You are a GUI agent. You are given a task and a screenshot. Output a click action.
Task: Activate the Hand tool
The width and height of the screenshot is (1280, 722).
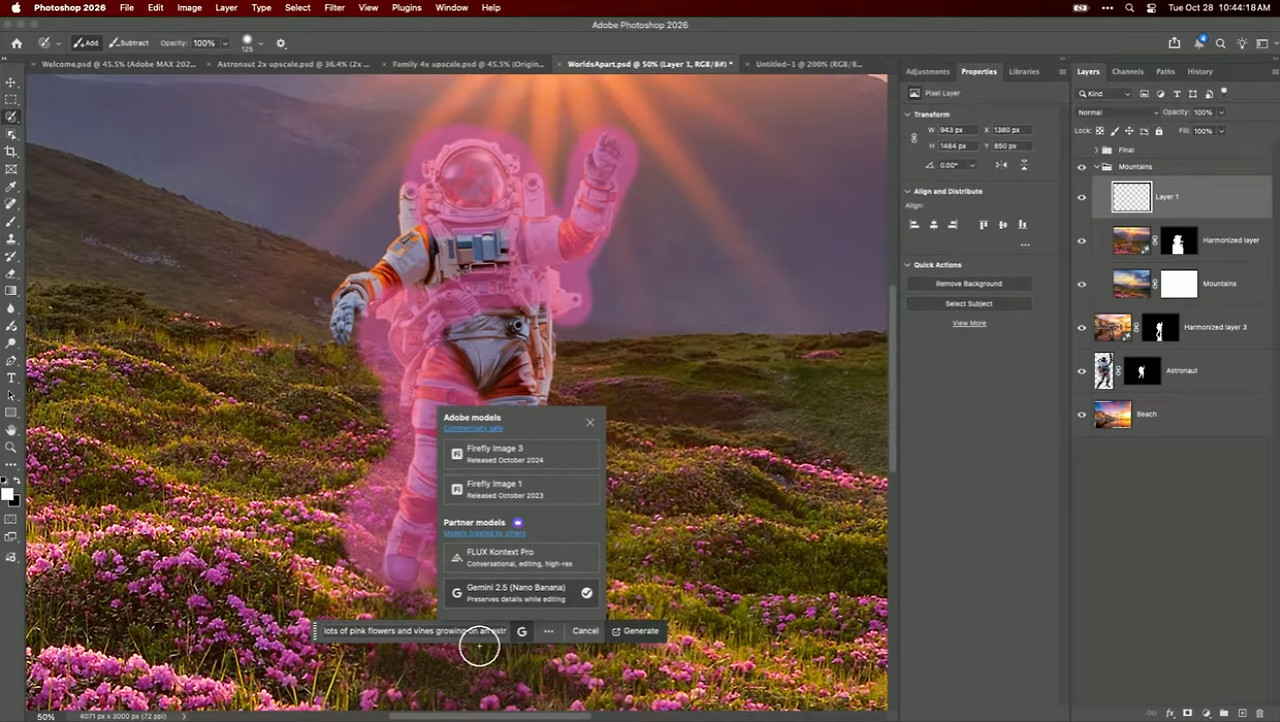(11, 430)
